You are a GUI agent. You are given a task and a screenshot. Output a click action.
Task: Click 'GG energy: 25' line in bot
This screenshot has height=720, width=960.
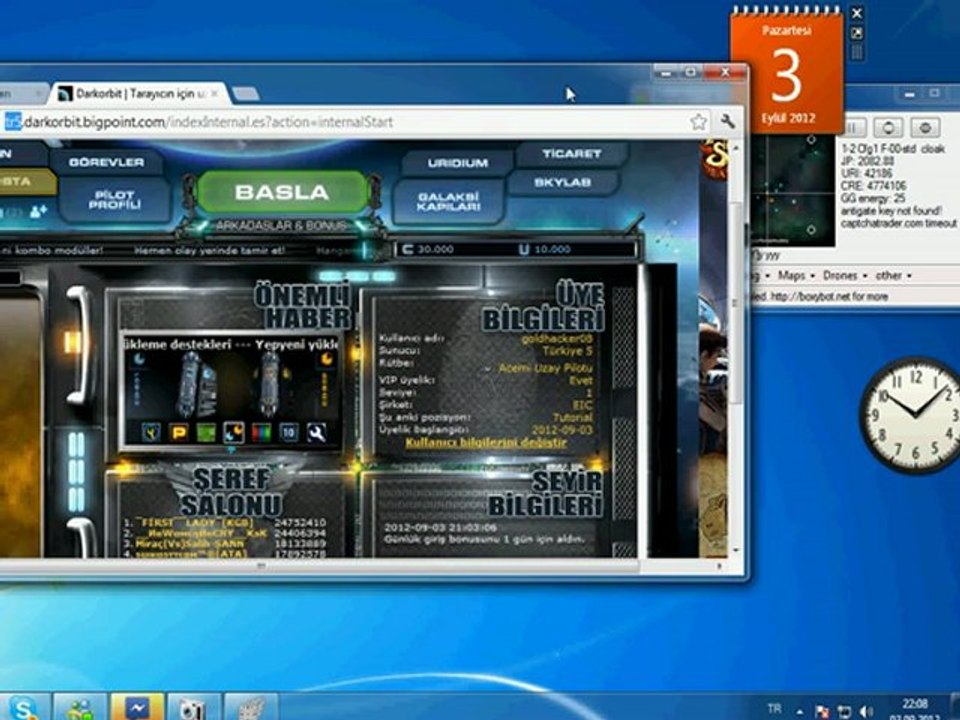(873, 198)
